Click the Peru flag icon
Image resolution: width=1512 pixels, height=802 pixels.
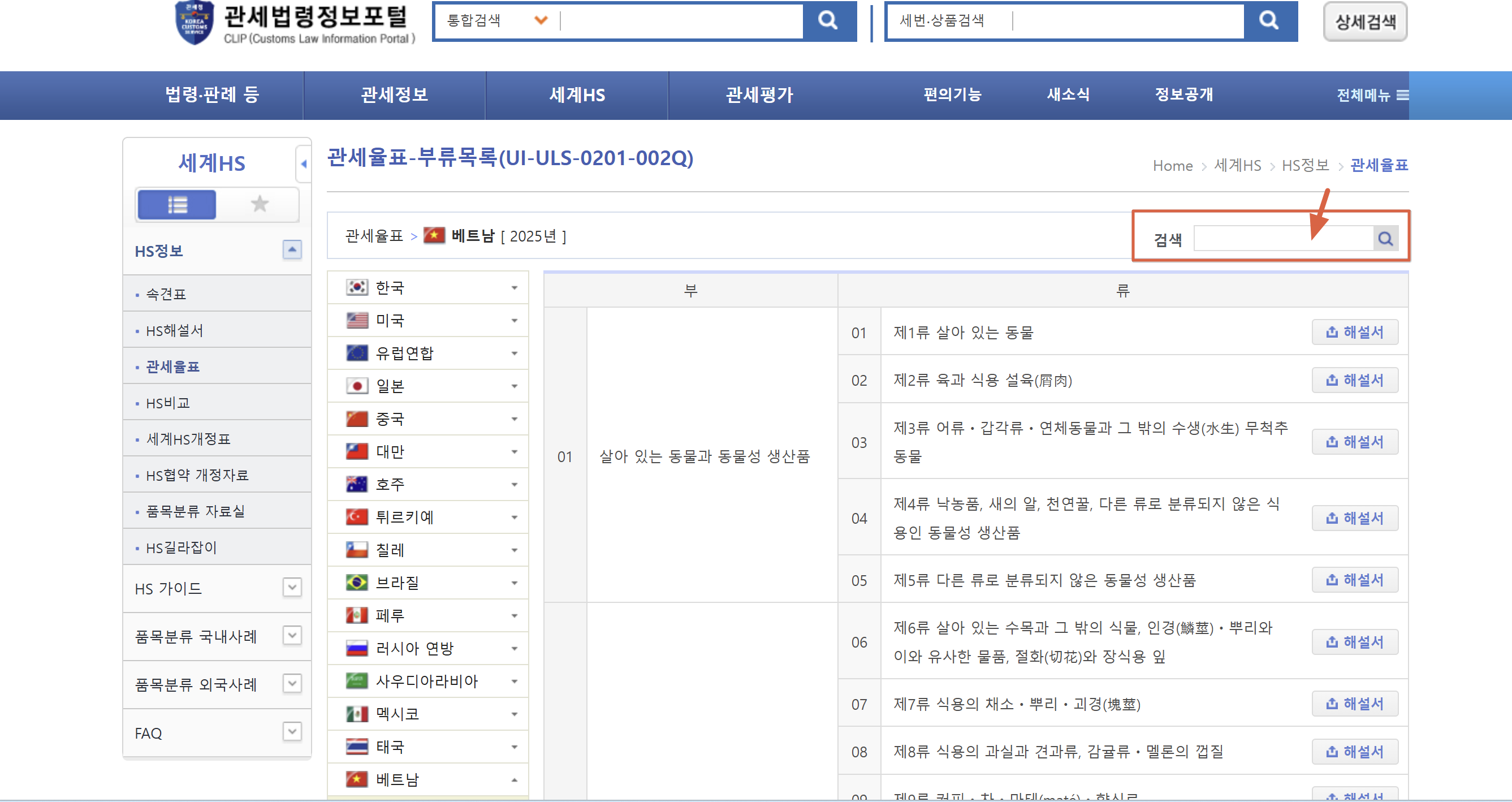[357, 615]
